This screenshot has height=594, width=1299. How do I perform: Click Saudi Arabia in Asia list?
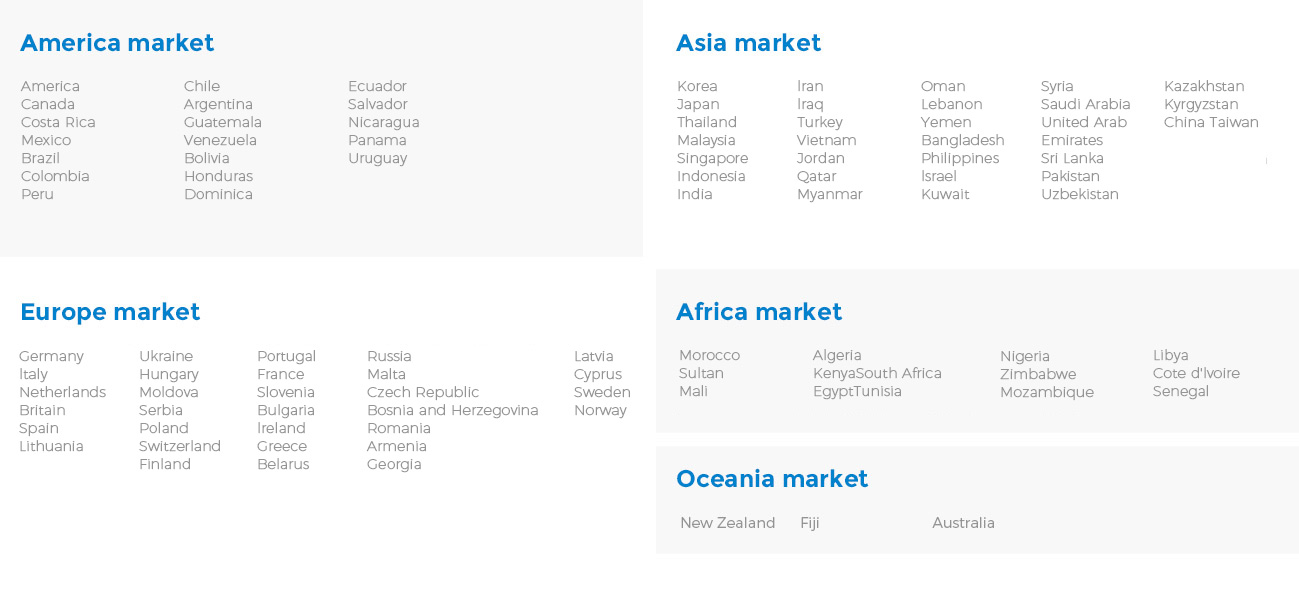pyautogui.click(x=1085, y=104)
